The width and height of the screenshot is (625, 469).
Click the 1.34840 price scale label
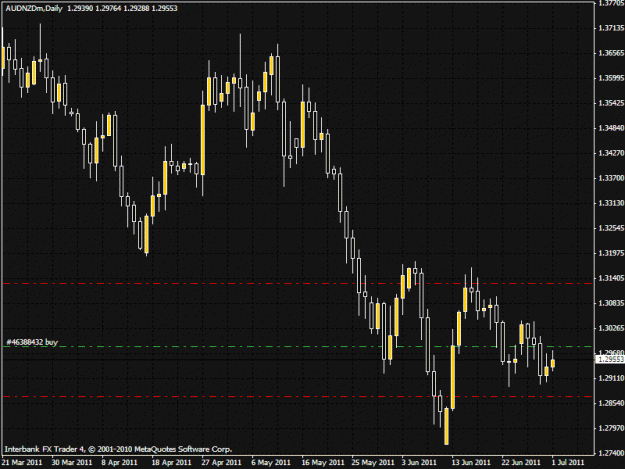pyautogui.click(x=611, y=128)
